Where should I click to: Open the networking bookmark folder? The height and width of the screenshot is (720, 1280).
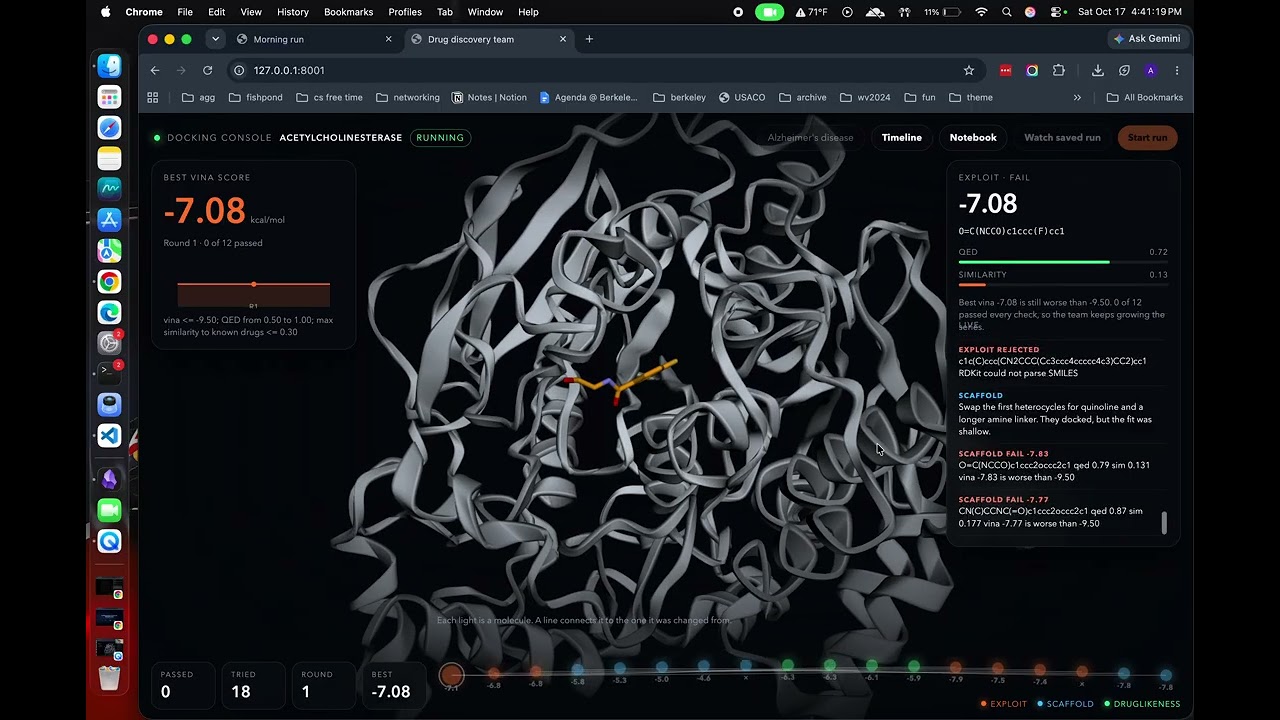coord(408,97)
